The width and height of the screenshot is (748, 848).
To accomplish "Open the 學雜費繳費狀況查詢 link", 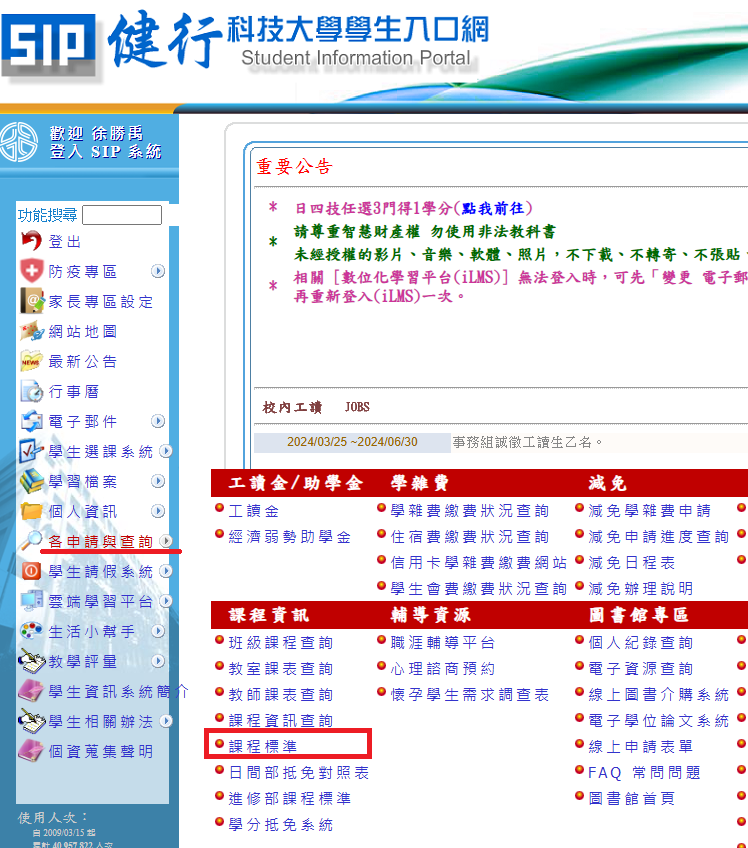I will 469,510.
